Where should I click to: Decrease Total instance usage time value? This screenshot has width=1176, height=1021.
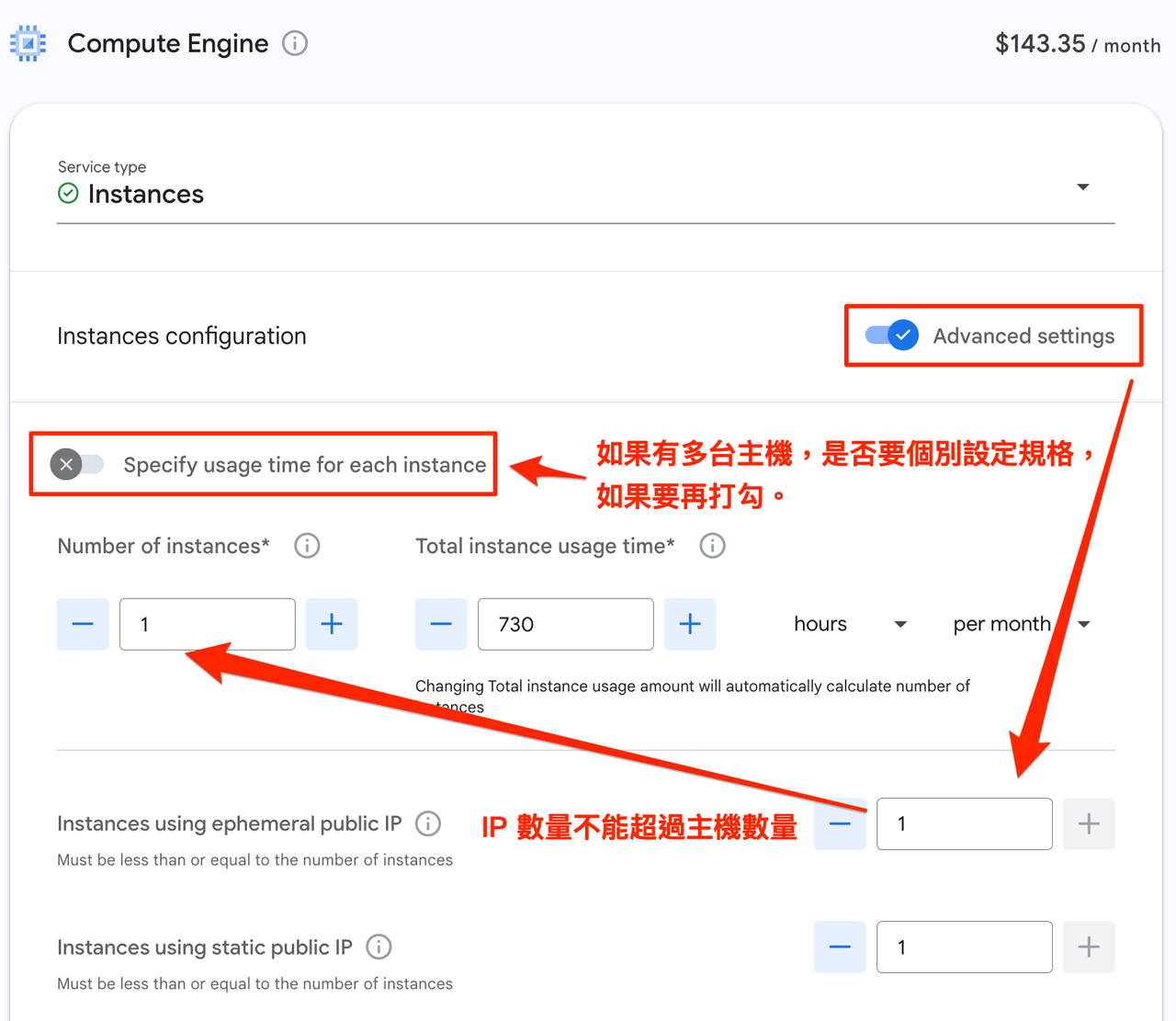pyautogui.click(x=441, y=624)
